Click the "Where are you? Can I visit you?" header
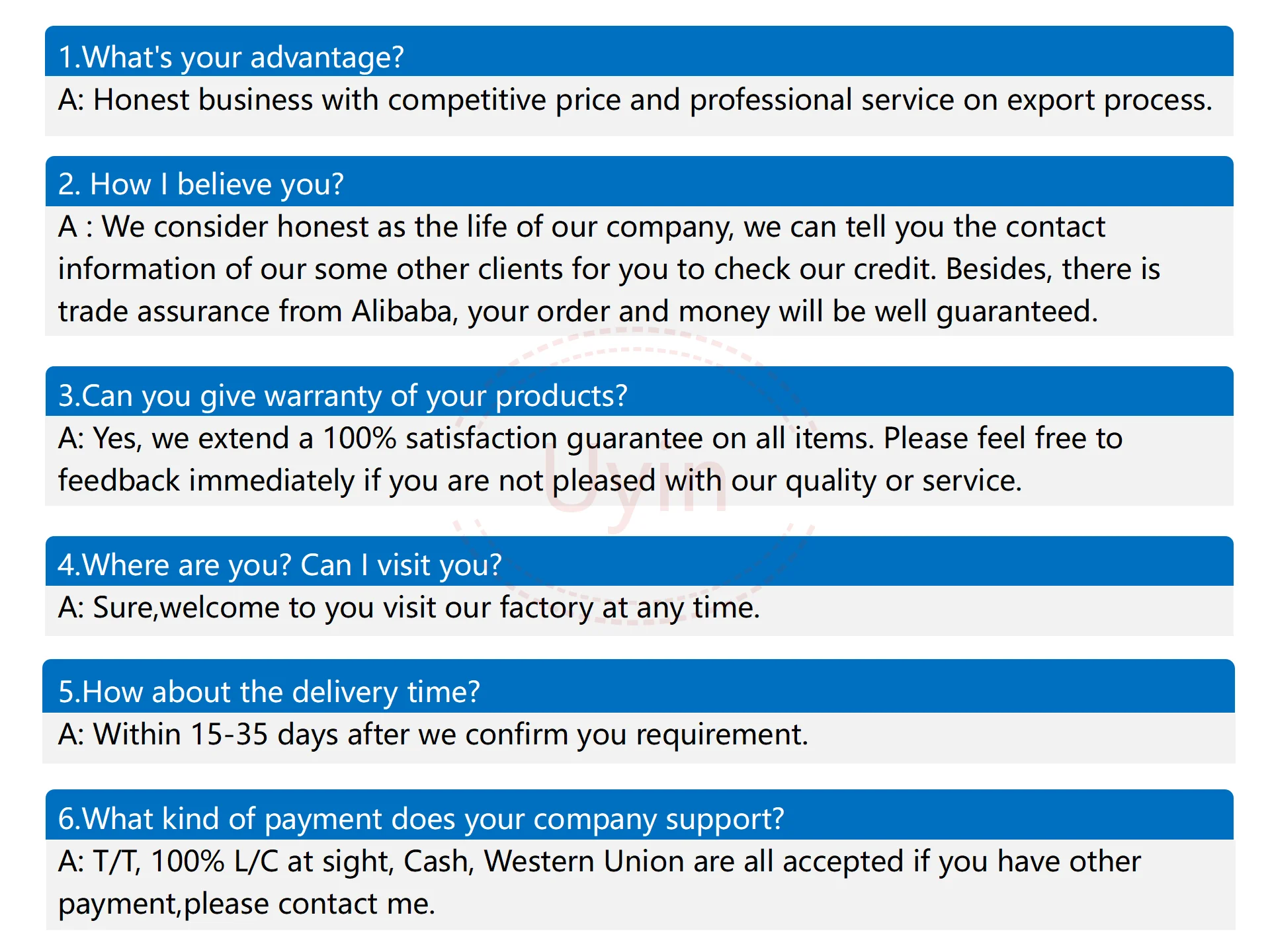The width and height of the screenshot is (1270, 952). [x=639, y=561]
